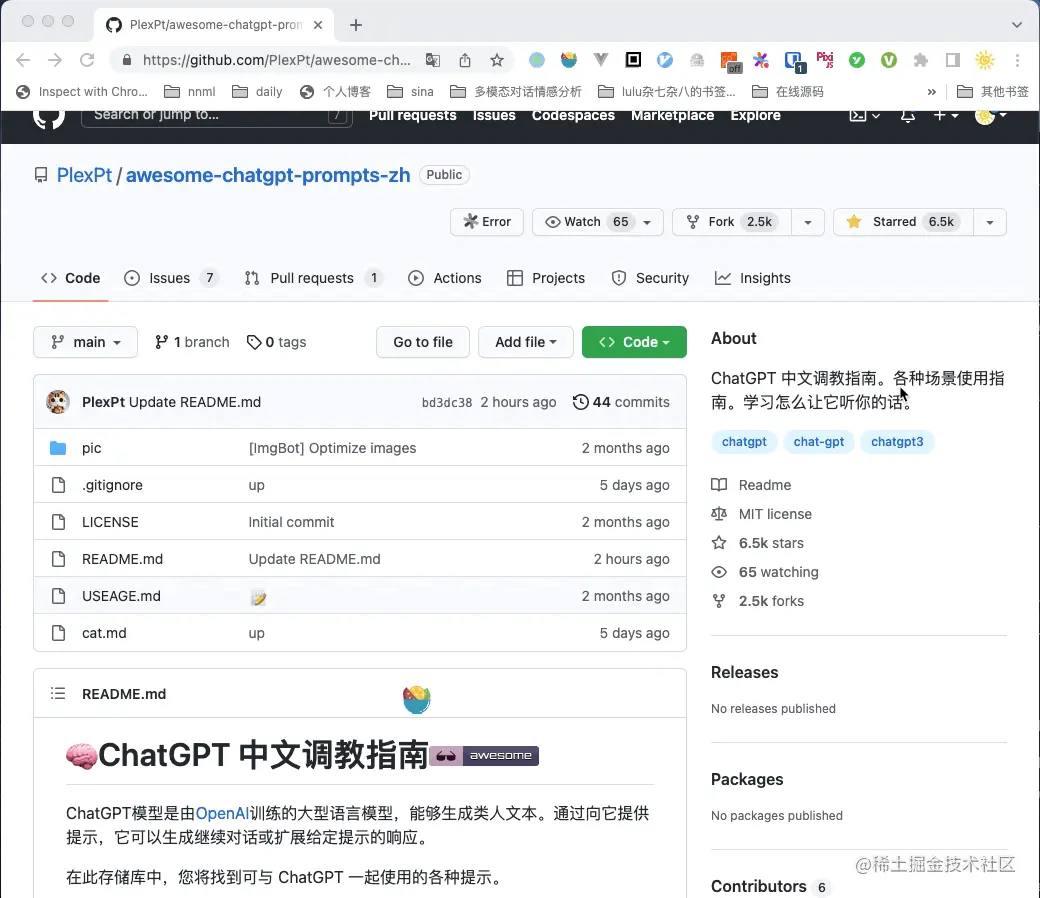
Task: Switch to the Pull requests repo tab
Action: pos(313,278)
